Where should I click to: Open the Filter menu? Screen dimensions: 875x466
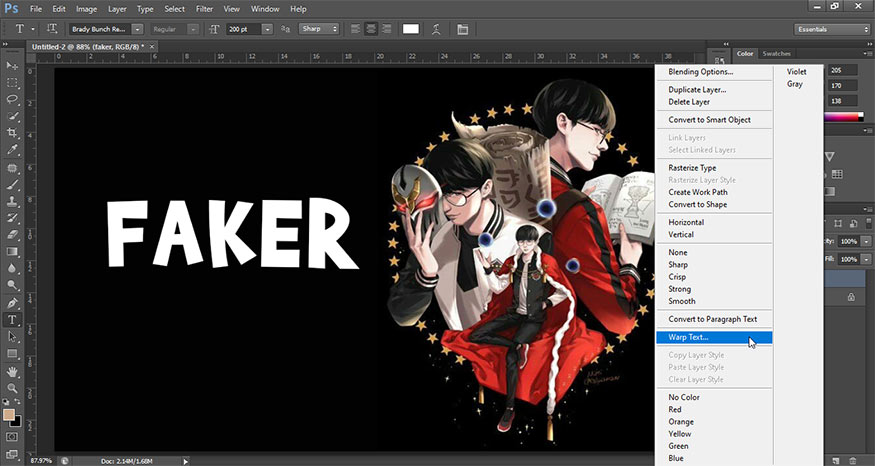click(204, 9)
